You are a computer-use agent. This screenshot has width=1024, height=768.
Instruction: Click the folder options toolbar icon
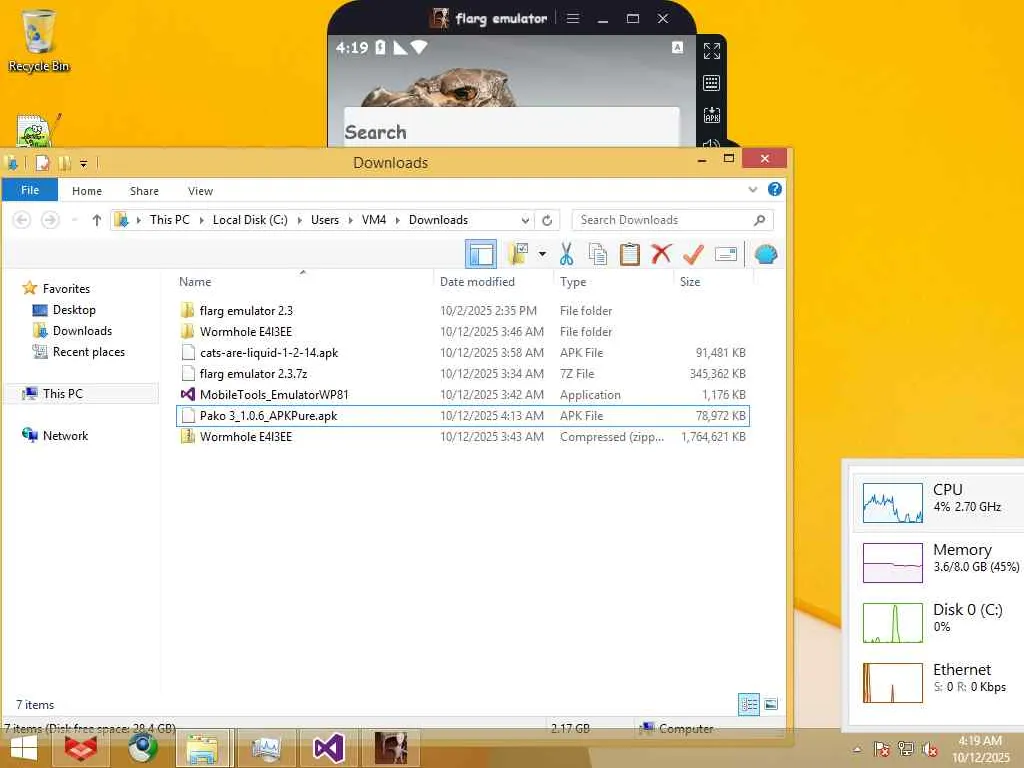pyautogui.click(x=519, y=254)
